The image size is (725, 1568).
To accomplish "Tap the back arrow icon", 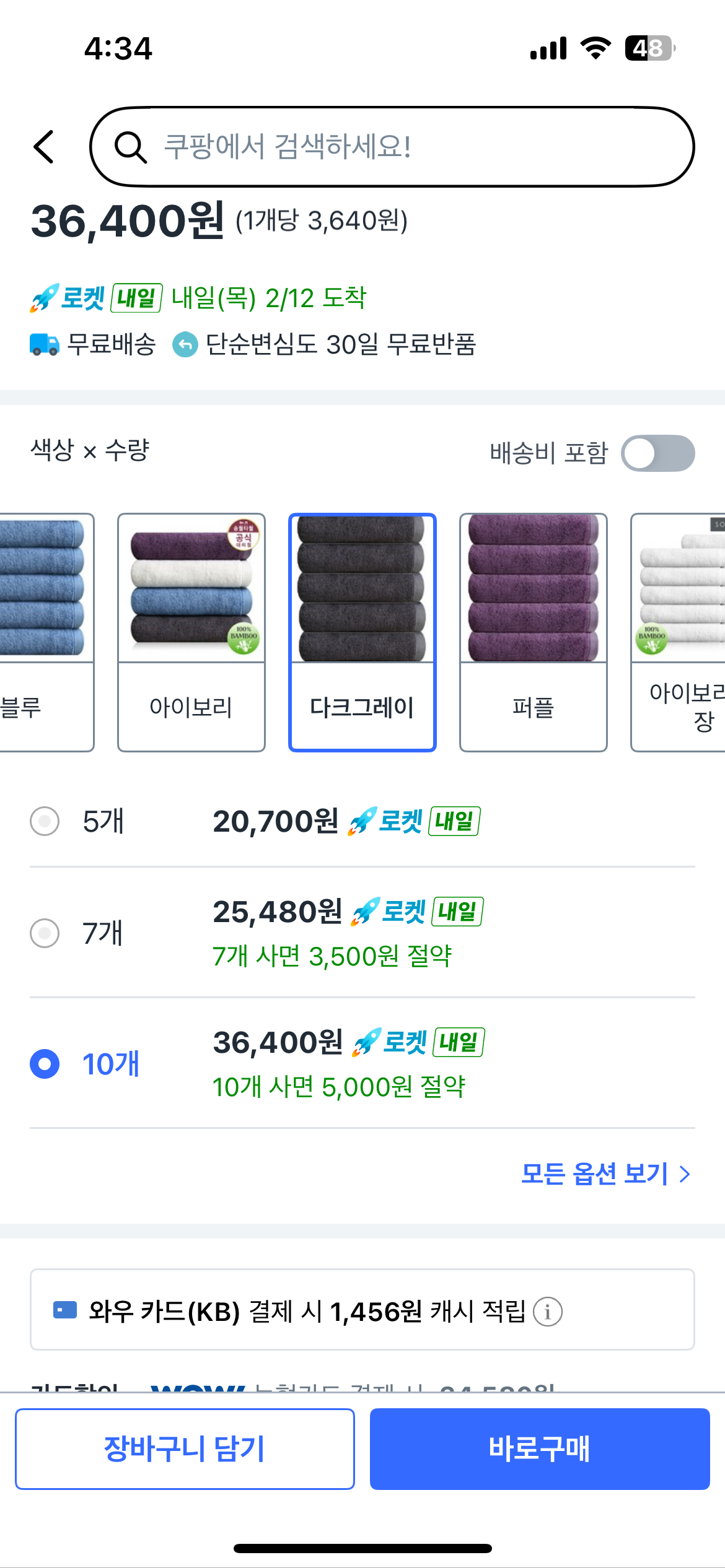I will click(x=44, y=147).
